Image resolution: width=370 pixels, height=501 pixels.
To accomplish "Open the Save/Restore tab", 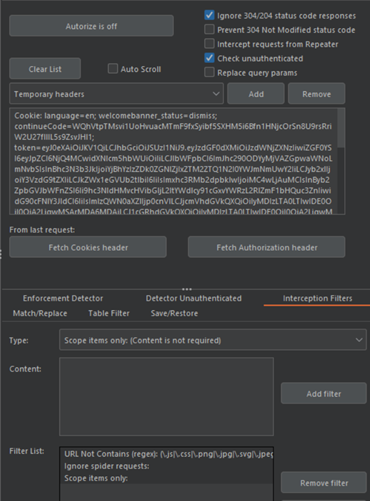I will click(174, 313).
